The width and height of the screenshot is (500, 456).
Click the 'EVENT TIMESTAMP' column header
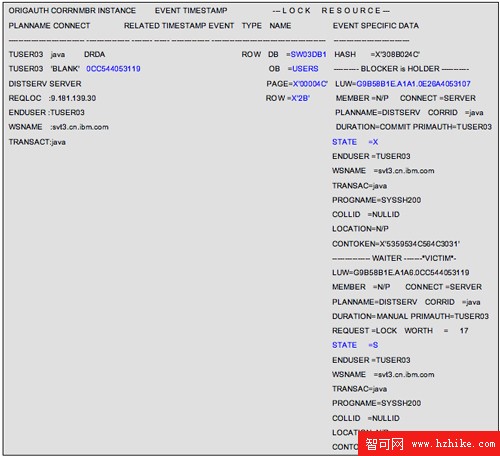(191, 11)
